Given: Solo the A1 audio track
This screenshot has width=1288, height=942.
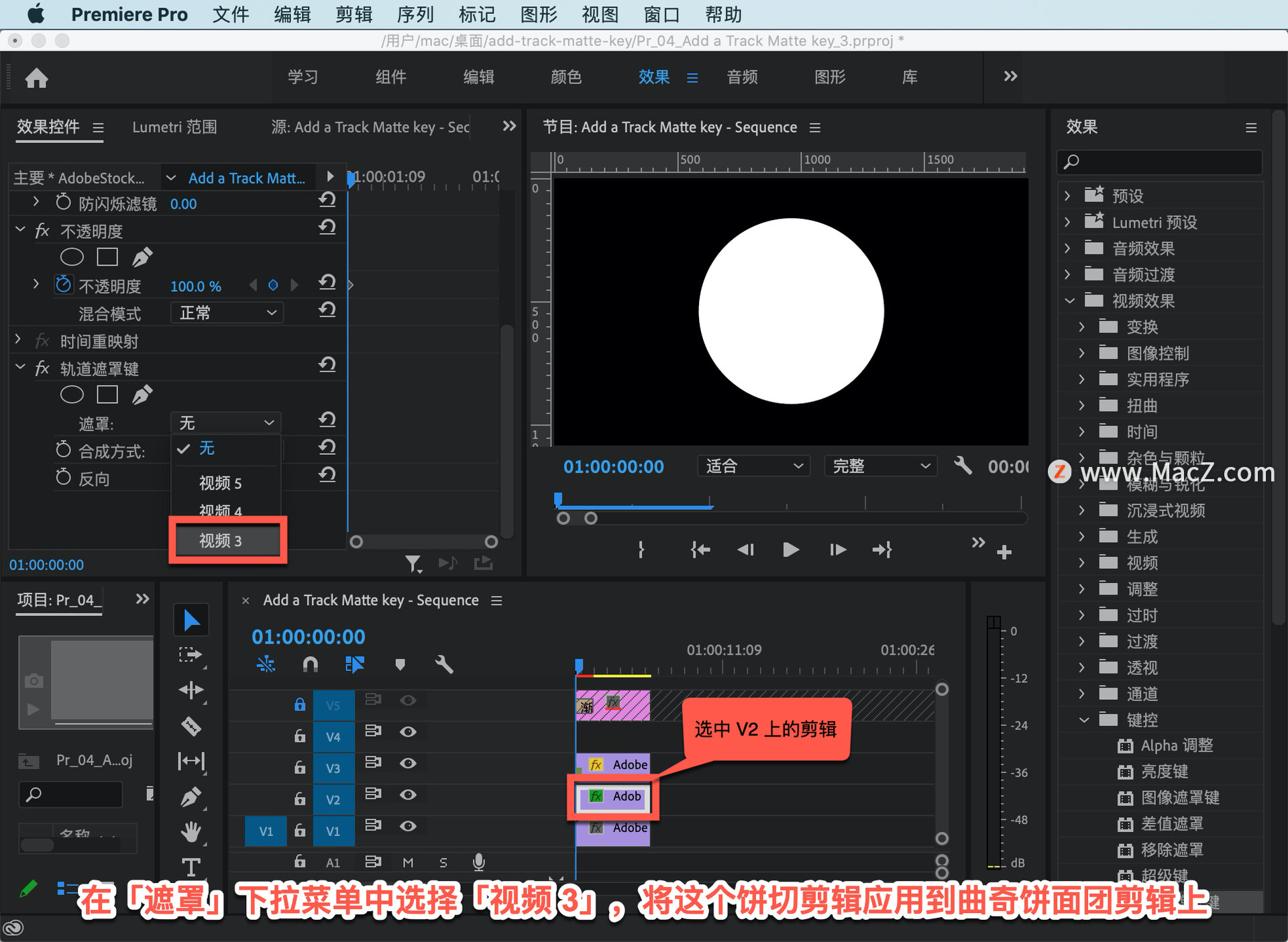Looking at the screenshot, I should click(x=443, y=862).
